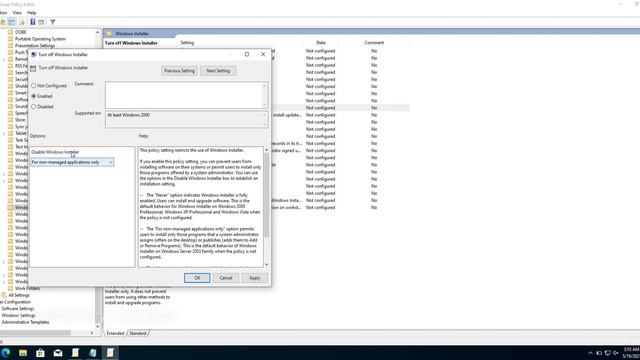
Task: Click the active Group Policy Editor taskbar icon
Action: 110,353
